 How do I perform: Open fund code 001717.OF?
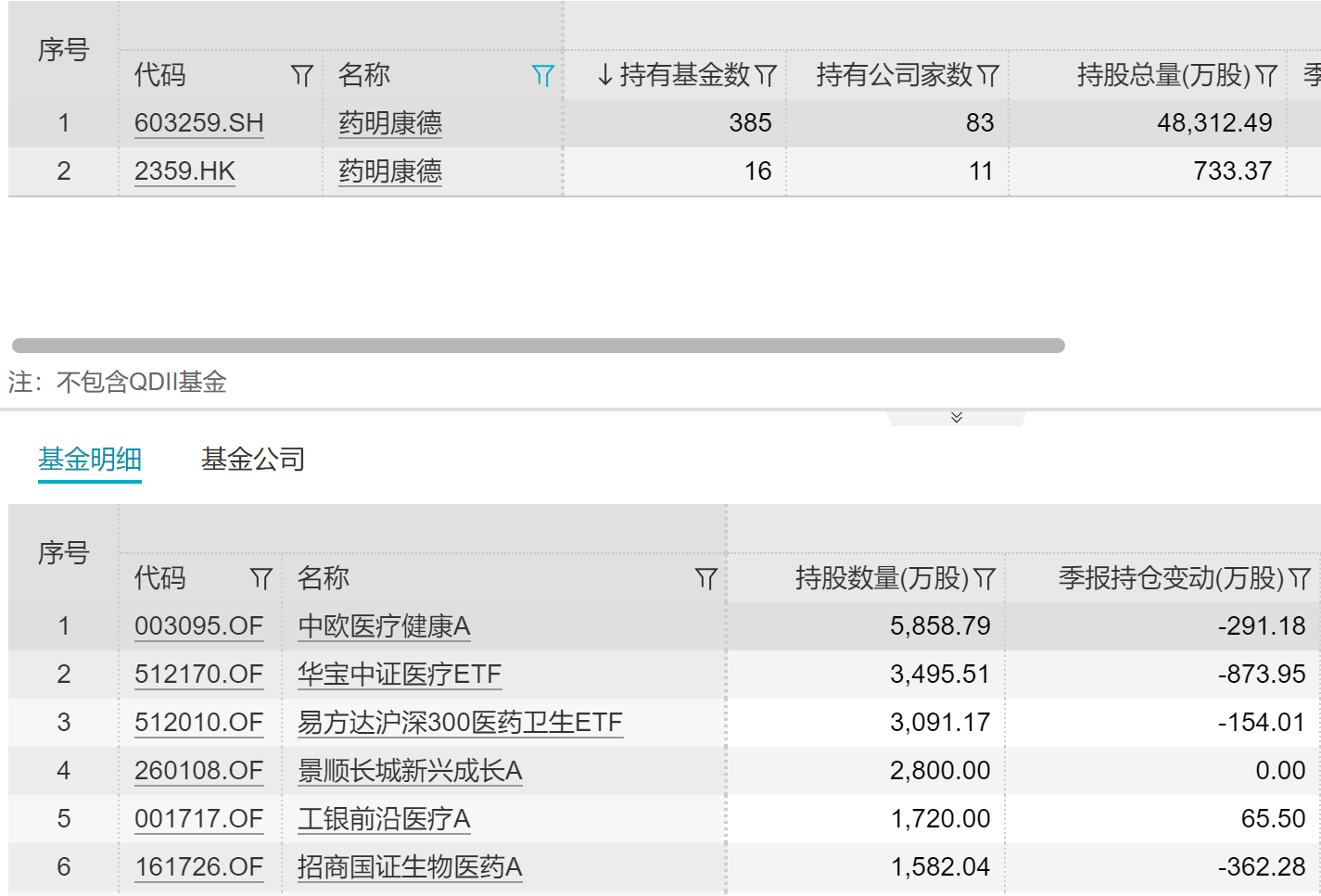pyautogui.click(x=199, y=819)
